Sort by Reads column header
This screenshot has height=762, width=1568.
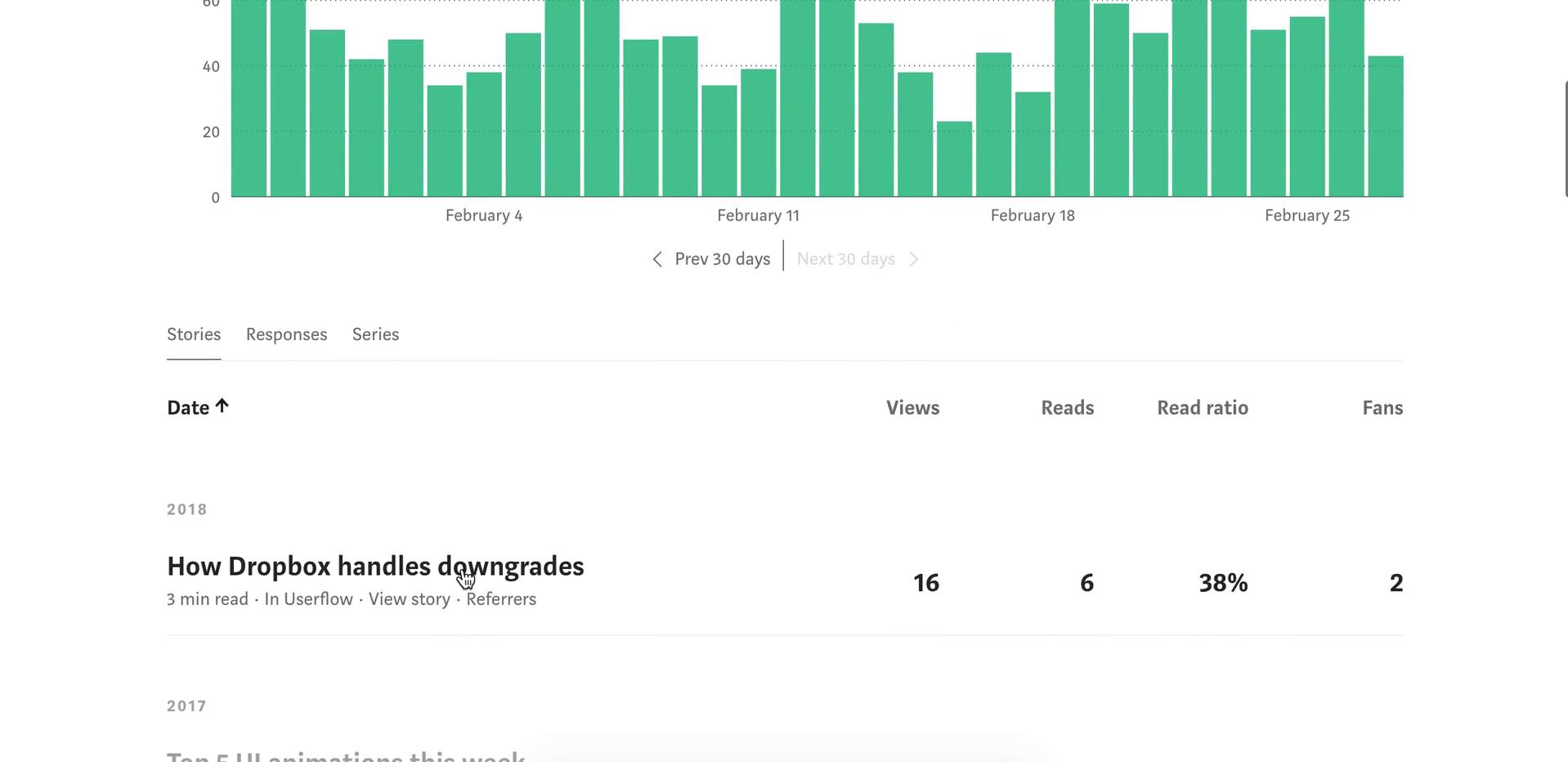click(1067, 408)
